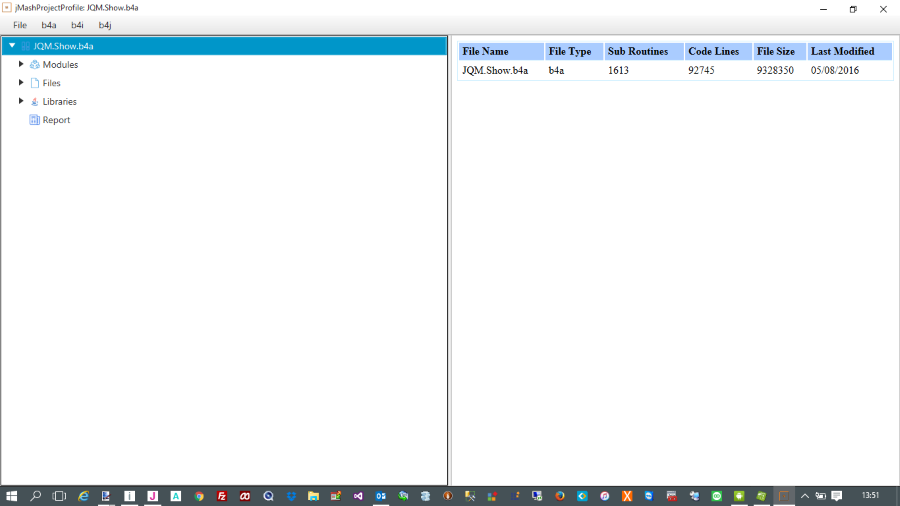Click the jMashProjectProfile title bar icon
This screenshot has height=506, width=900.
[7, 7]
